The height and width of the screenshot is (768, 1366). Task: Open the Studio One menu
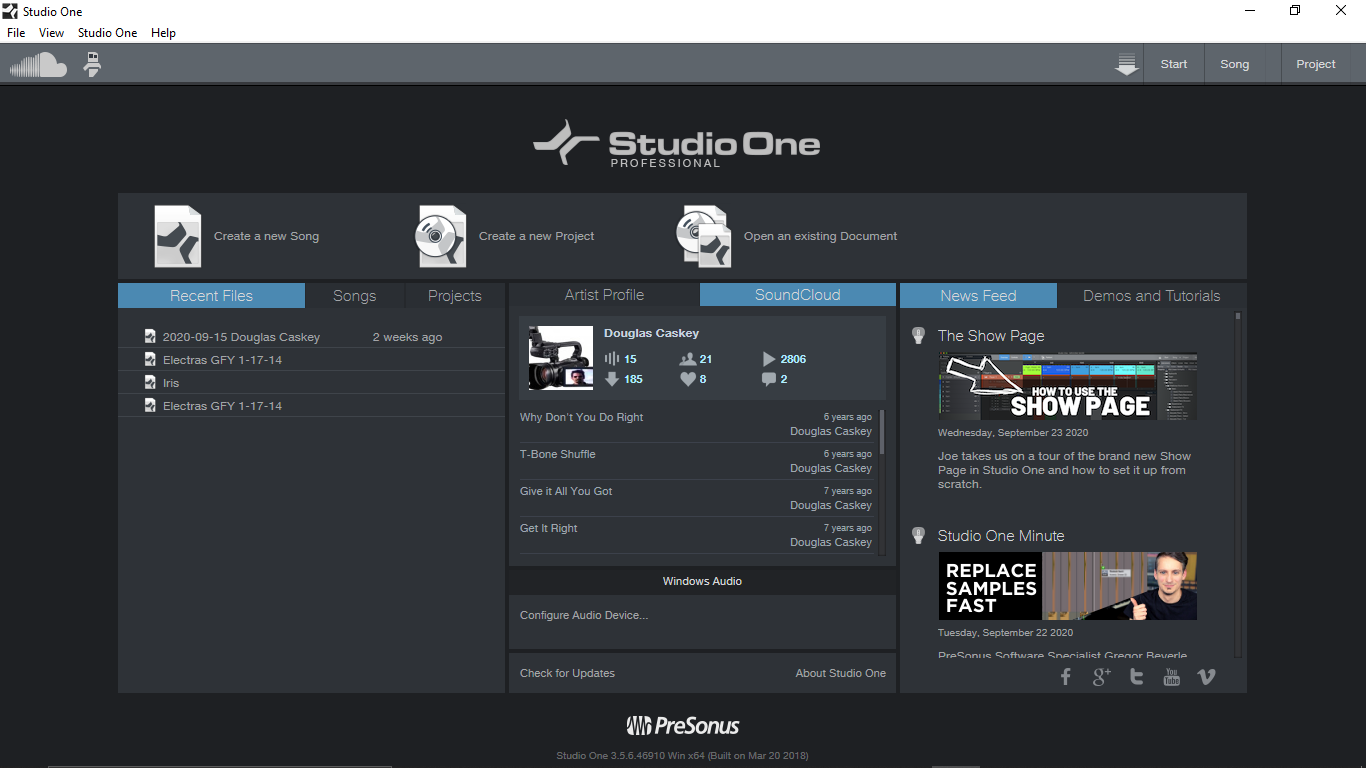[108, 33]
